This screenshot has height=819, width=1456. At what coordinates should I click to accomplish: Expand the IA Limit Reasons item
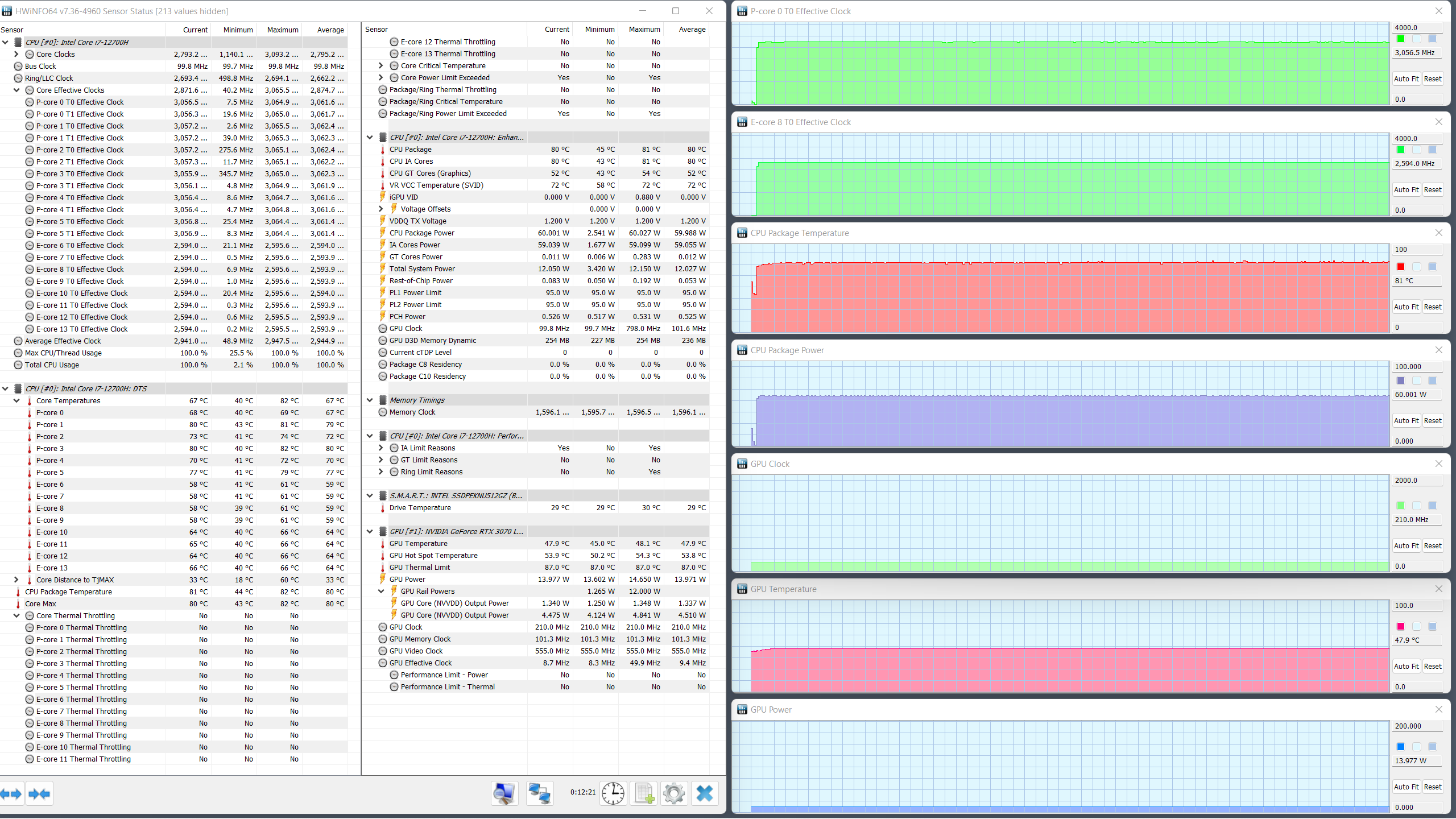(x=381, y=448)
